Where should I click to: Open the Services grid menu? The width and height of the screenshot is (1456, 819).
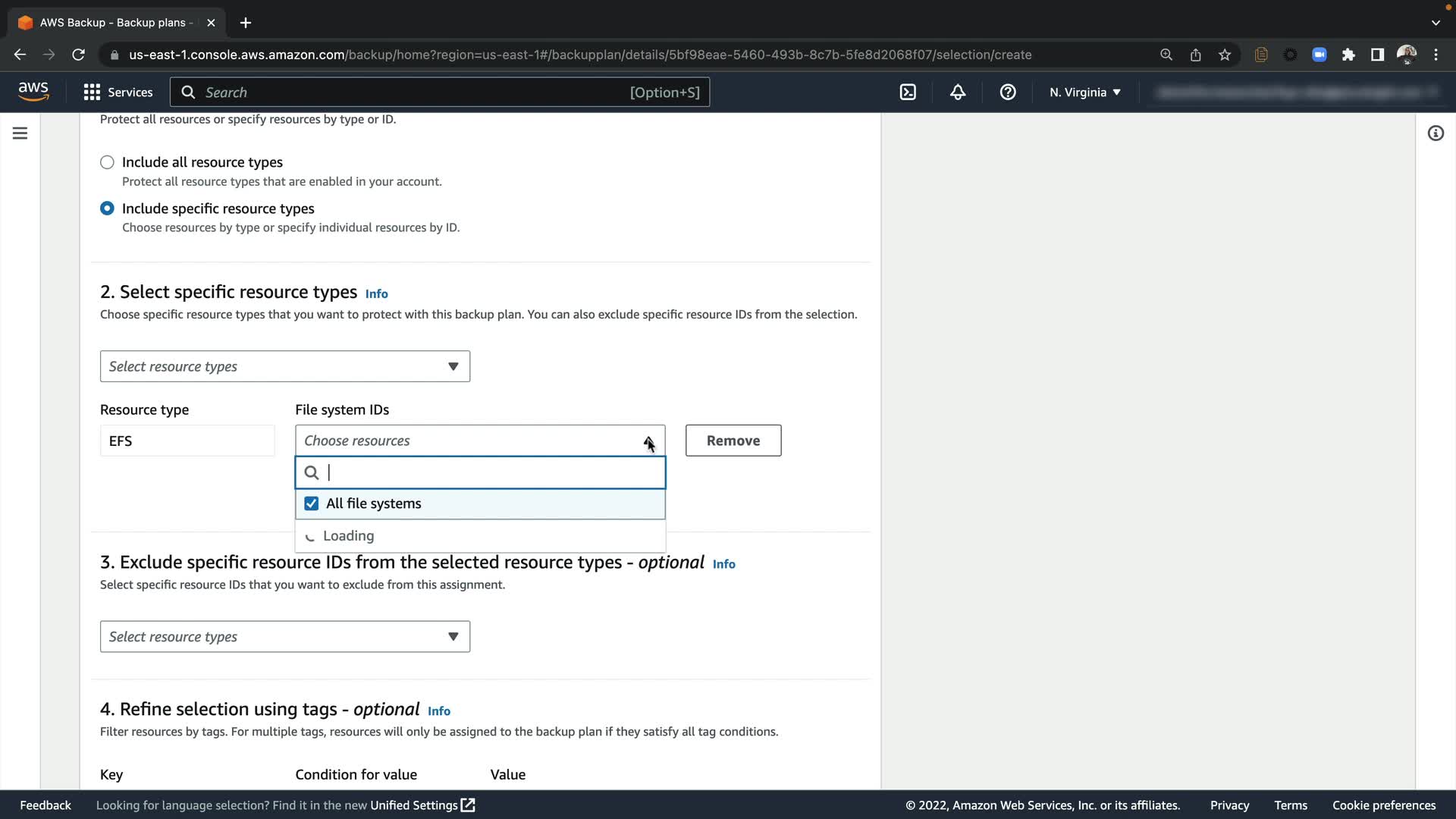tap(92, 93)
